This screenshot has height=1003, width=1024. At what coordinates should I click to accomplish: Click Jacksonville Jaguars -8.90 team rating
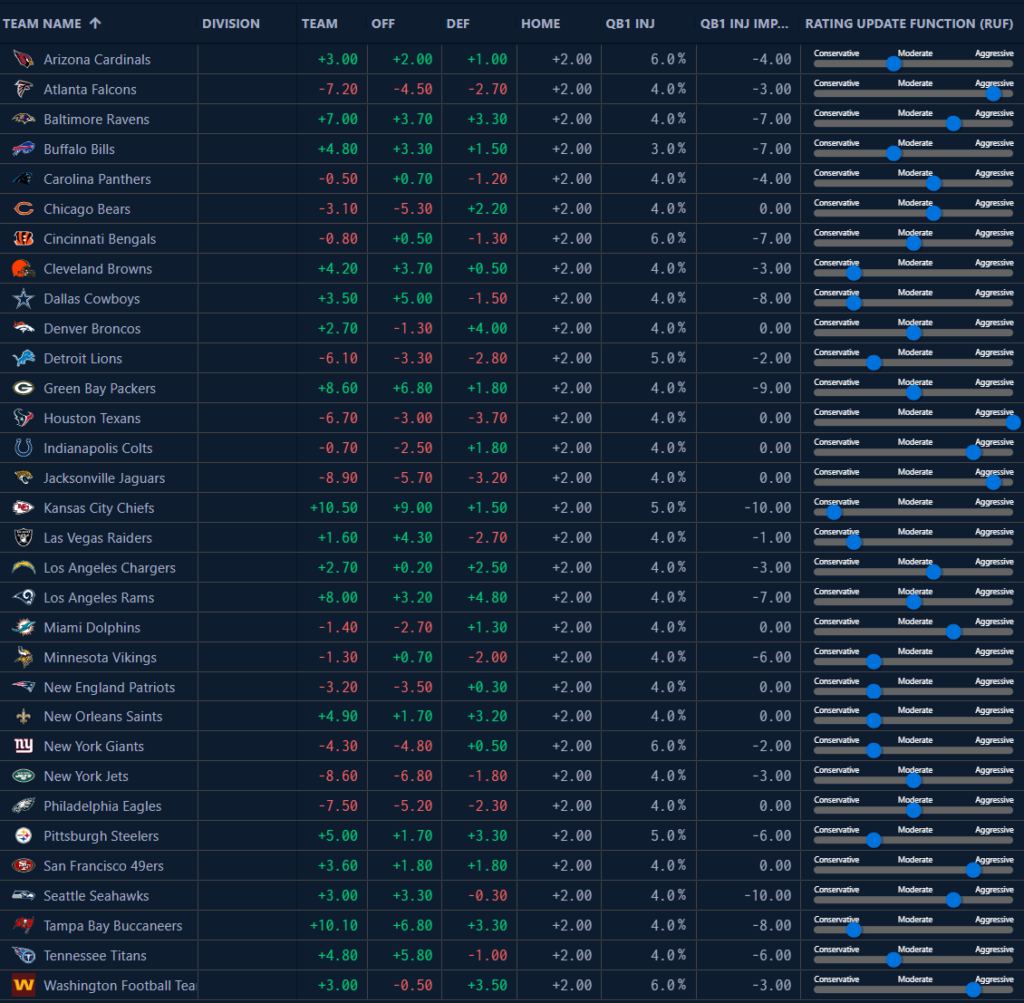coord(338,478)
